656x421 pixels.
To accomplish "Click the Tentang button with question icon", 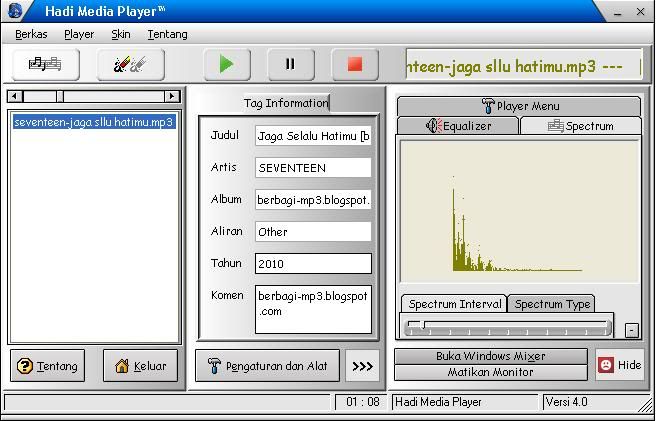I will [x=48, y=366].
